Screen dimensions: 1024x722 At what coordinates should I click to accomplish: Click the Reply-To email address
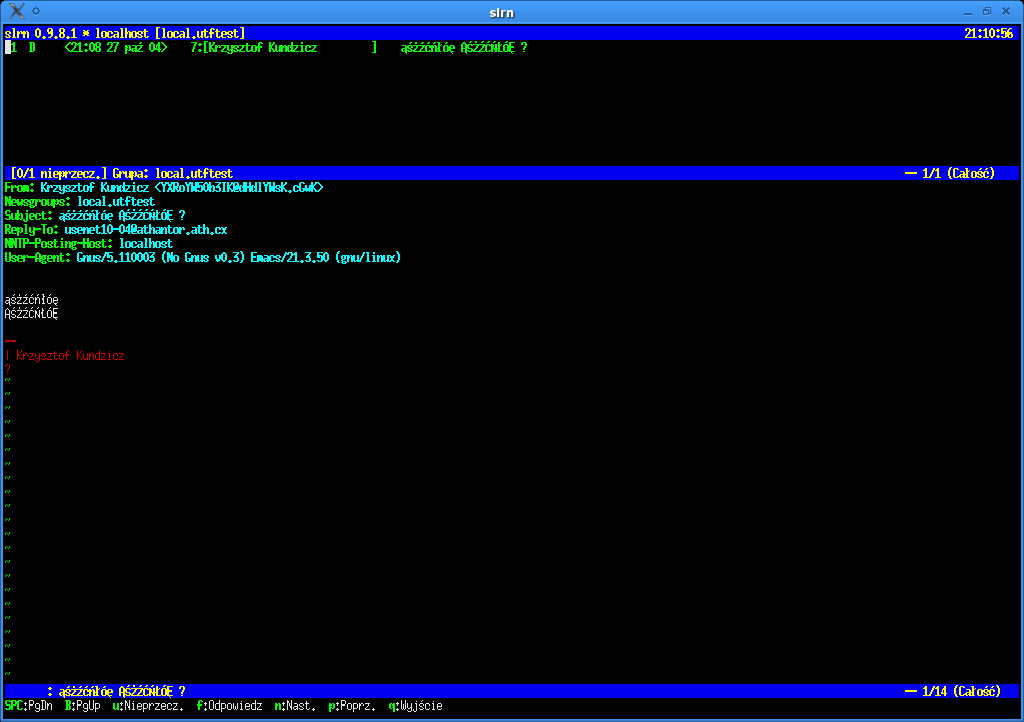pyautogui.click(x=146, y=230)
